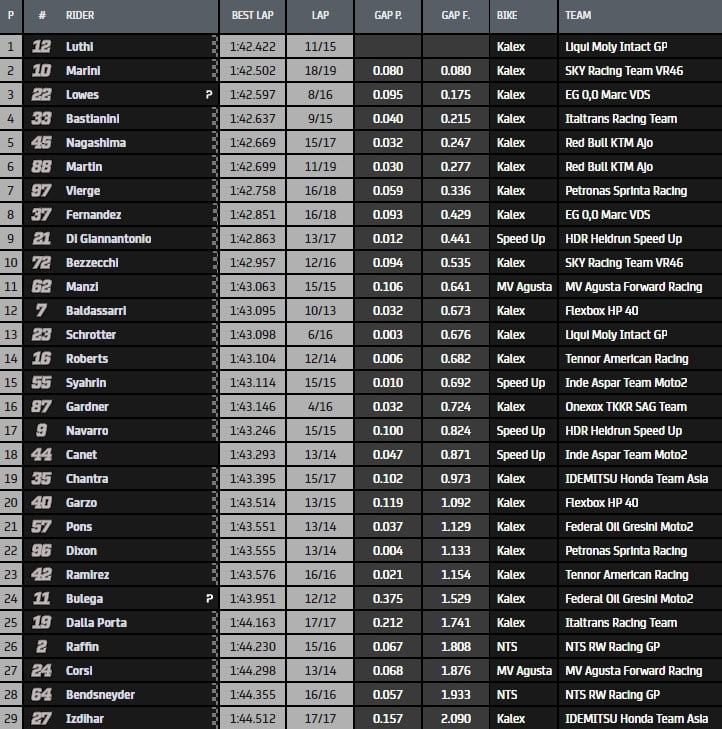Click the number 27 badge for Izdihar
This screenshot has width=722, height=729.
coord(41,719)
